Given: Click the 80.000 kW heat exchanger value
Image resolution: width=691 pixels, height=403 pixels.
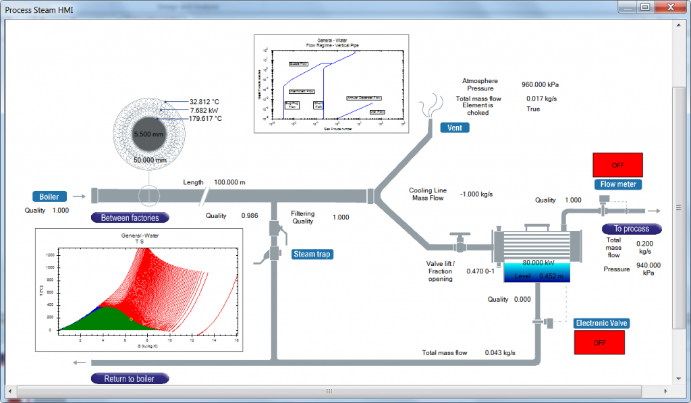Looking at the screenshot, I should pyautogui.click(x=538, y=263).
